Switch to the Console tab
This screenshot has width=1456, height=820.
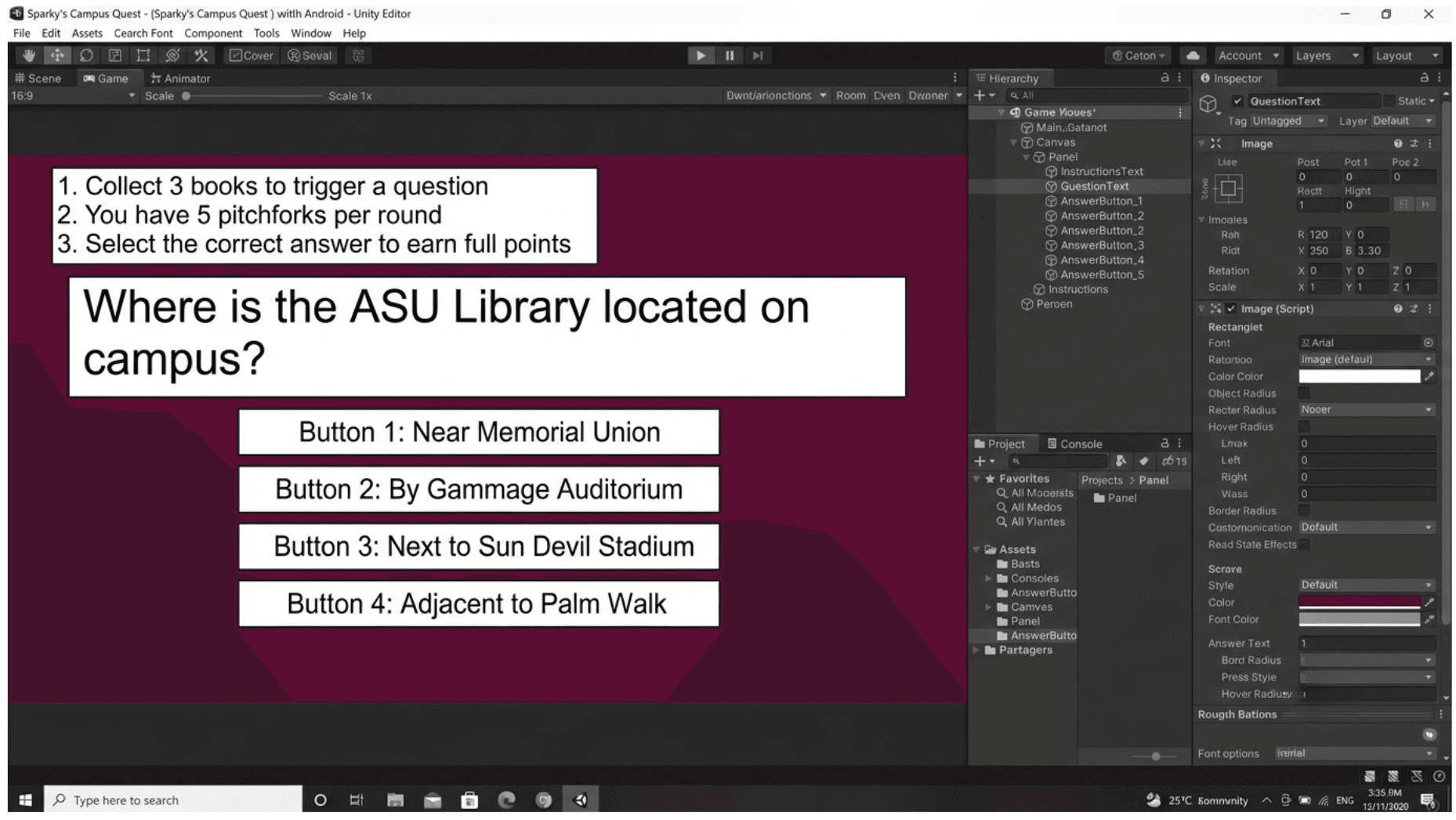click(1074, 444)
